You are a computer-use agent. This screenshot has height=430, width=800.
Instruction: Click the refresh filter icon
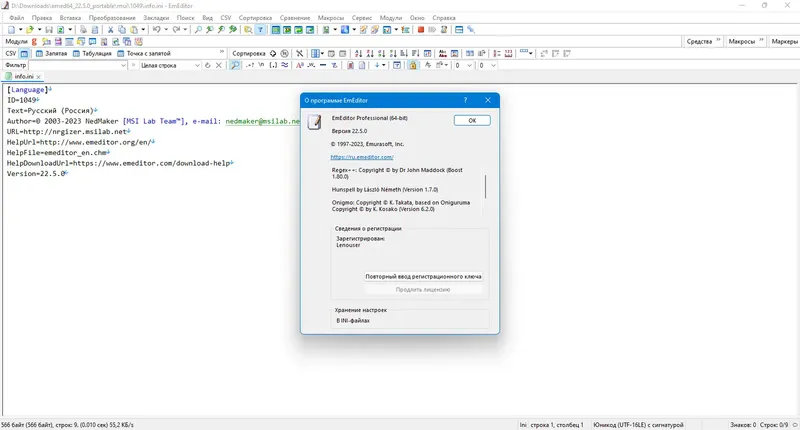(208, 65)
